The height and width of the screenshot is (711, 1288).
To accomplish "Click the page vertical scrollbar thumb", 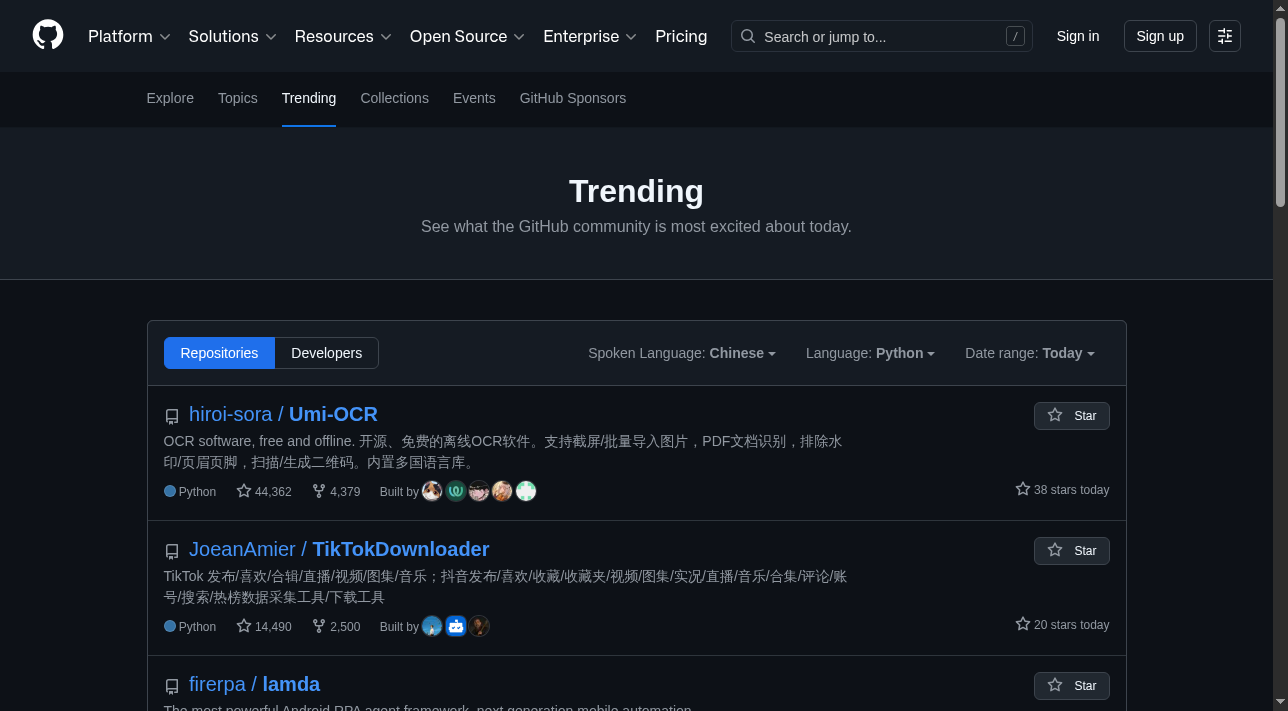I will tap(1280, 111).
